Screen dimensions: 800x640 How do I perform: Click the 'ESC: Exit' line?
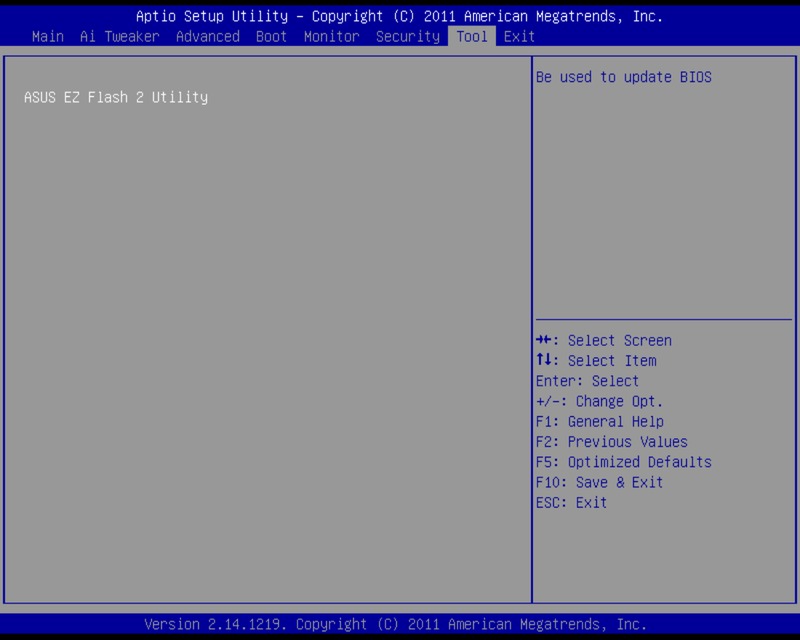571,502
